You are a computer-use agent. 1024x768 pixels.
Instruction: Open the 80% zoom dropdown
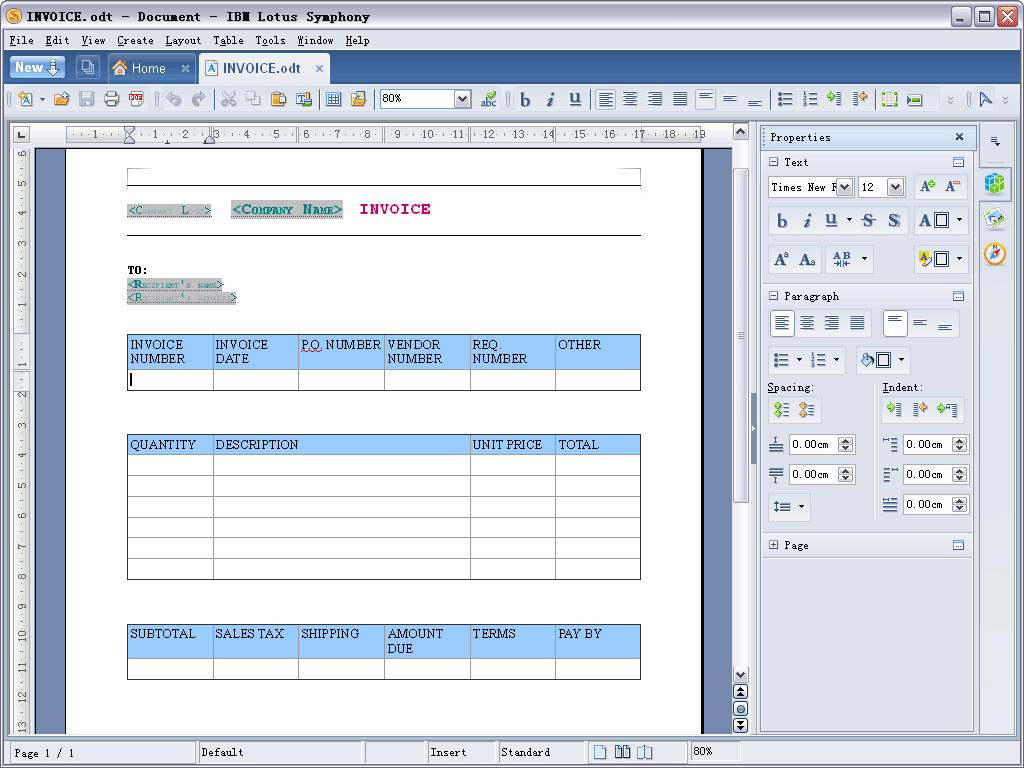[462, 99]
